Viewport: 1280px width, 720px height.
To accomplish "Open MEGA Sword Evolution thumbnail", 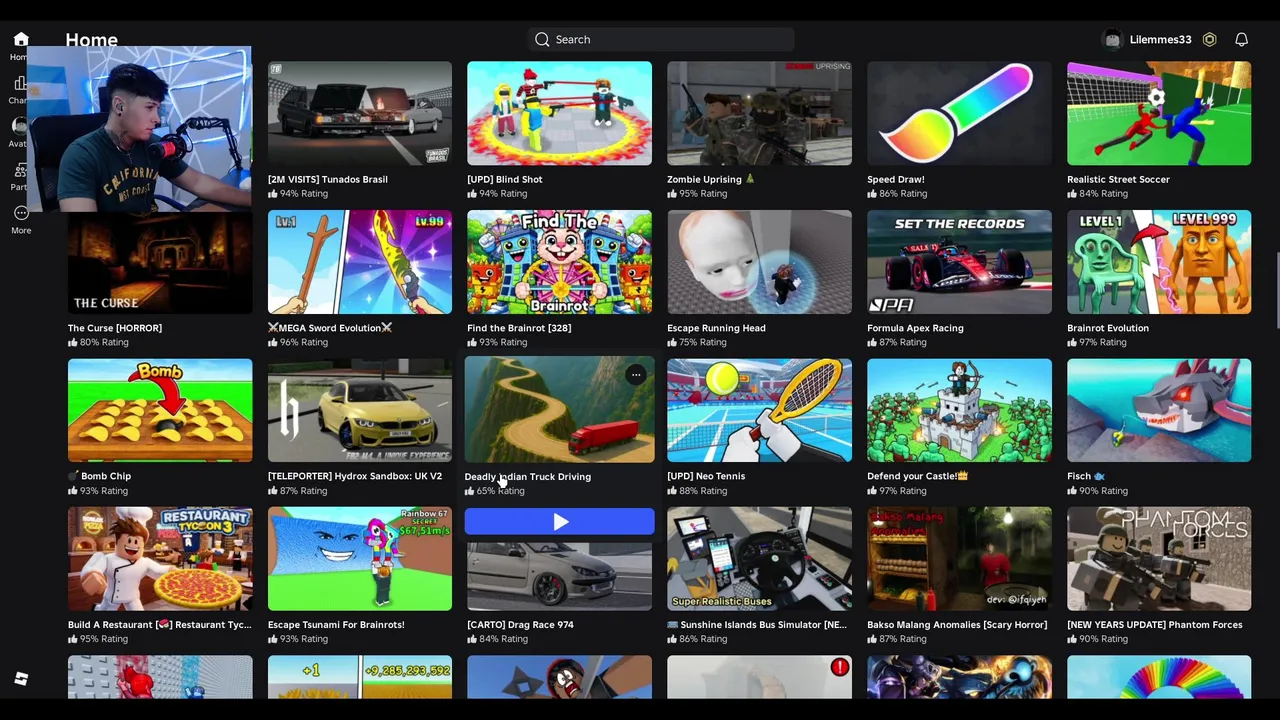I will click(x=360, y=262).
